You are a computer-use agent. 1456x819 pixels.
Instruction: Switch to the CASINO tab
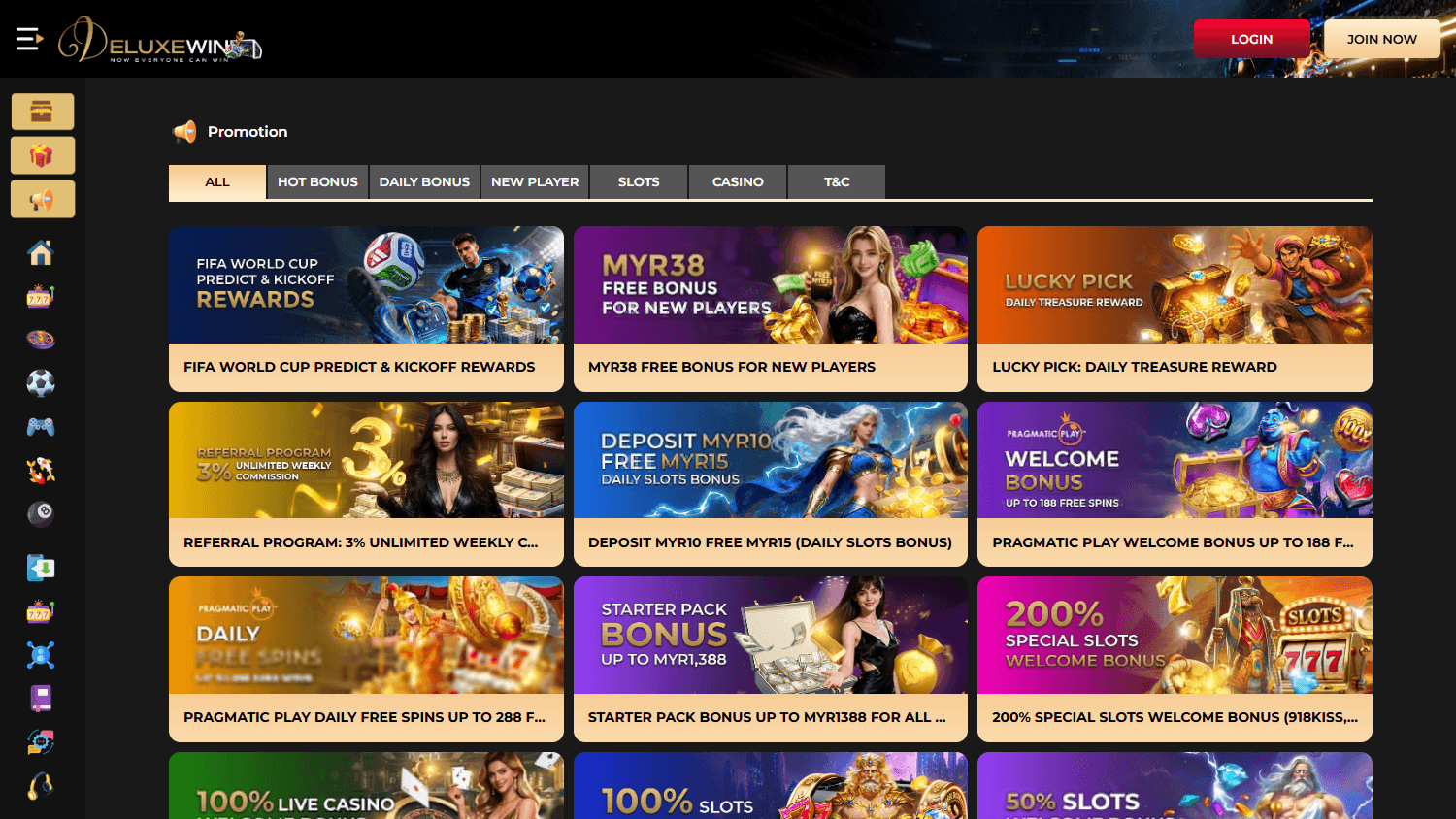point(738,182)
